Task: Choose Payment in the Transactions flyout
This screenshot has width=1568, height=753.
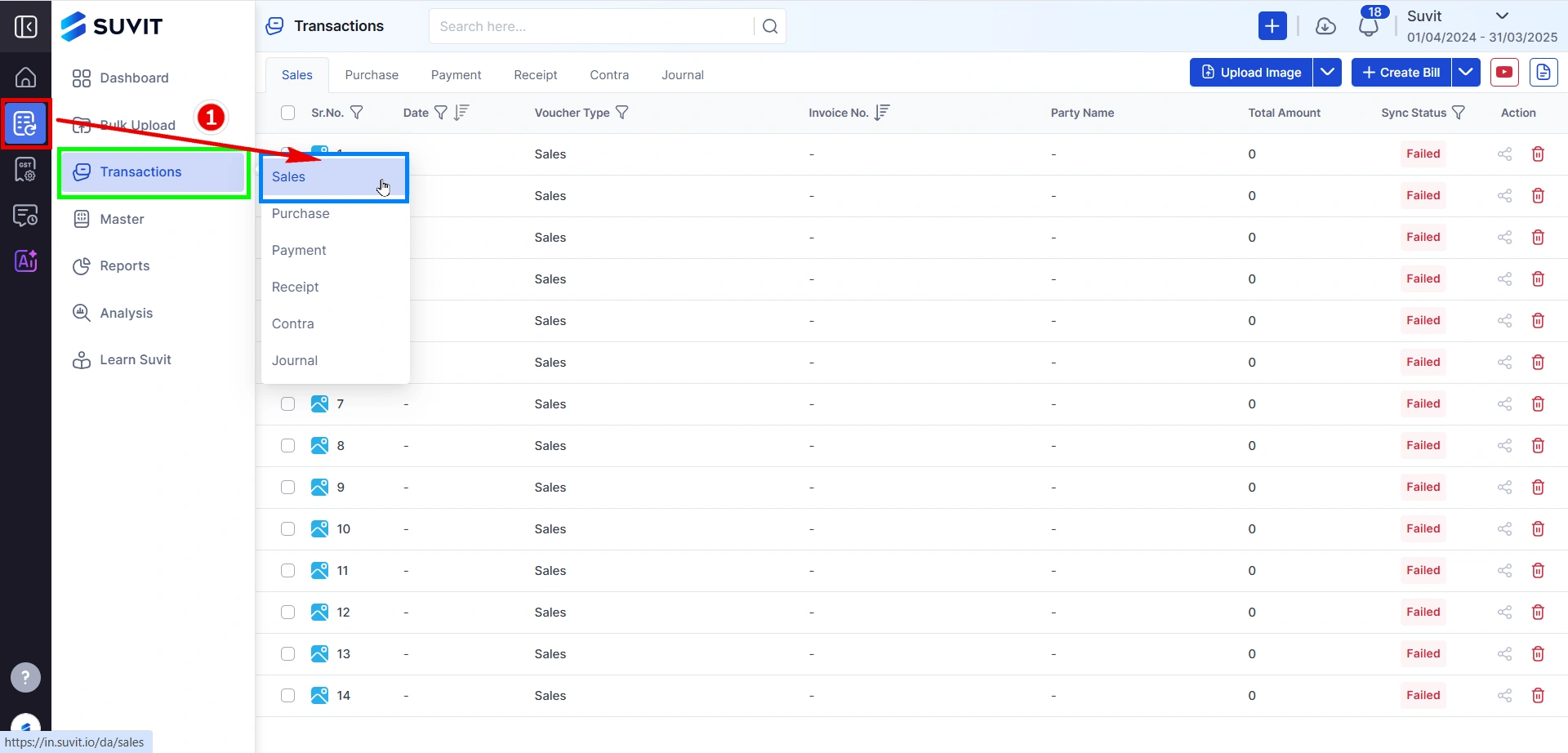Action: point(334,251)
